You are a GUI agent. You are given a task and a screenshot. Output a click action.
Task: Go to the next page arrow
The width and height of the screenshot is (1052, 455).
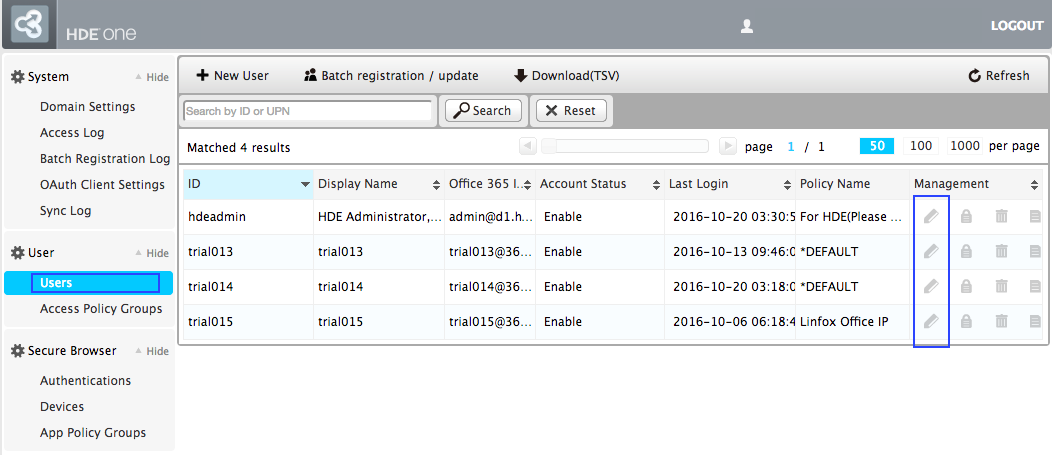click(728, 146)
